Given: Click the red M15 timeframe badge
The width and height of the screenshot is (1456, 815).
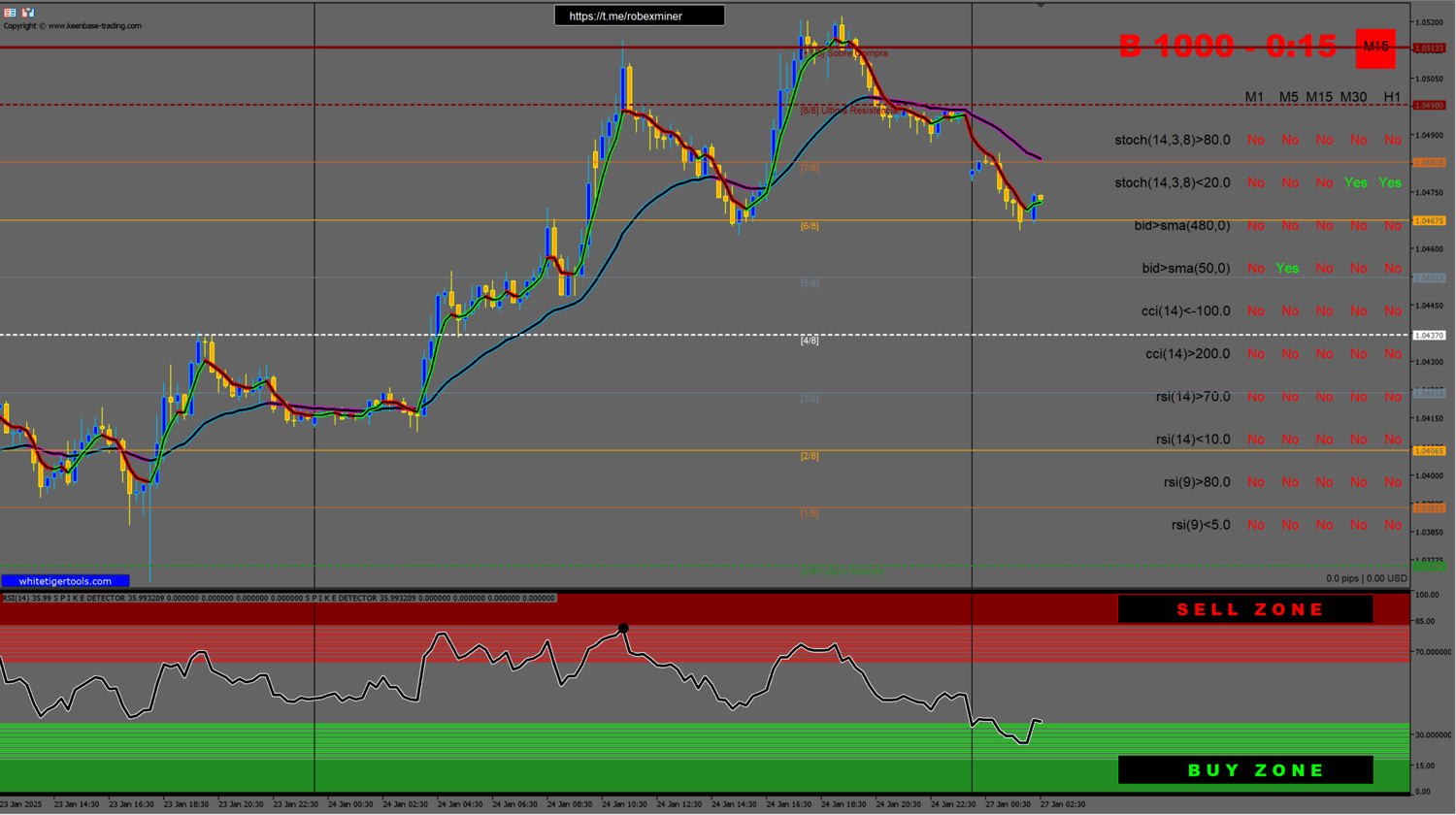Looking at the screenshot, I should [x=1375, y=45].
